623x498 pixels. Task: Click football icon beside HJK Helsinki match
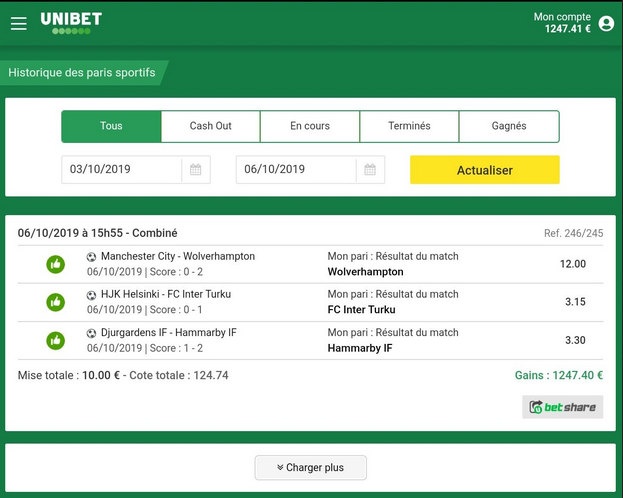coord(91,295)
